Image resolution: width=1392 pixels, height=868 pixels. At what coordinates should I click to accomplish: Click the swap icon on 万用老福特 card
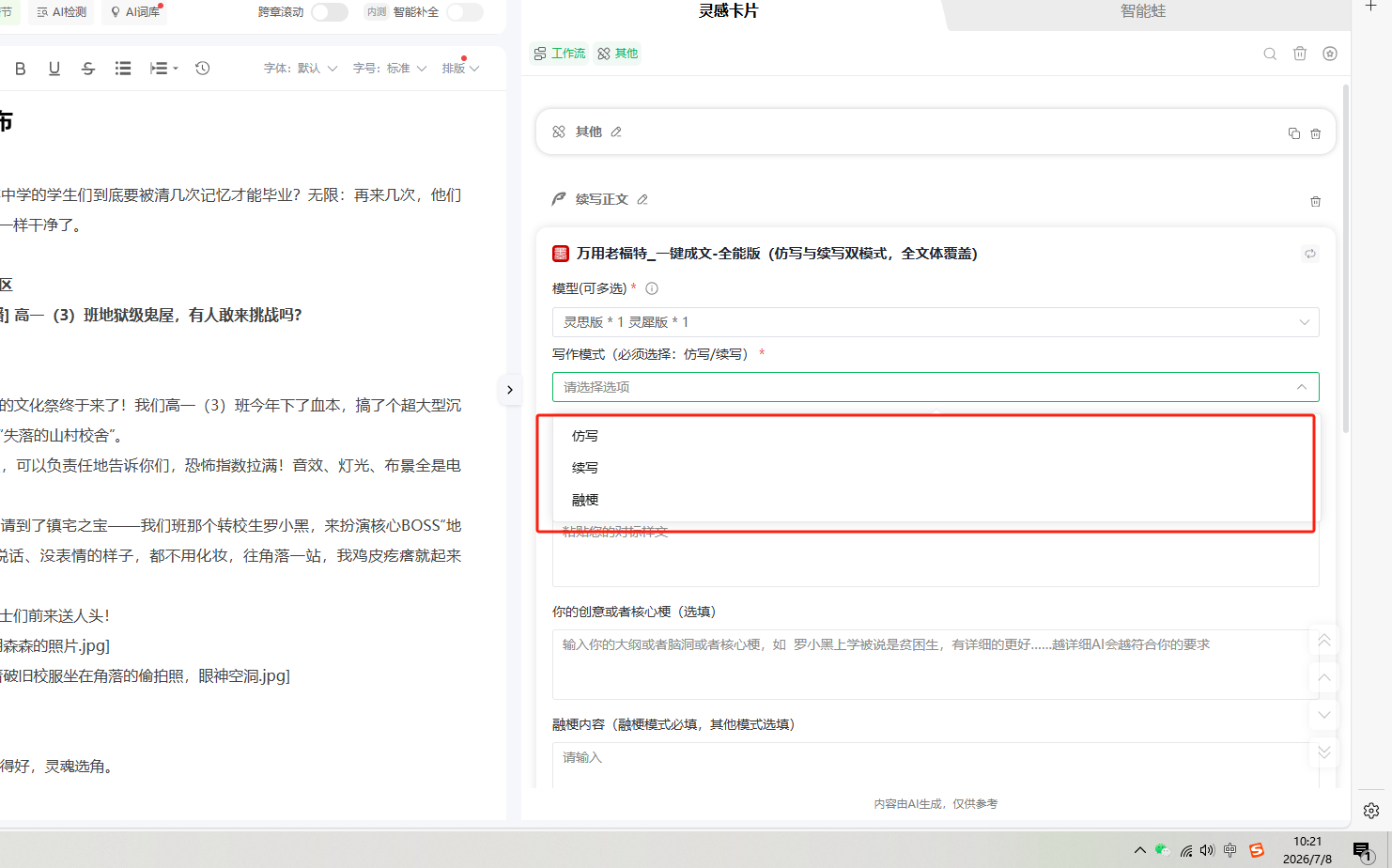click(1310, 254)
